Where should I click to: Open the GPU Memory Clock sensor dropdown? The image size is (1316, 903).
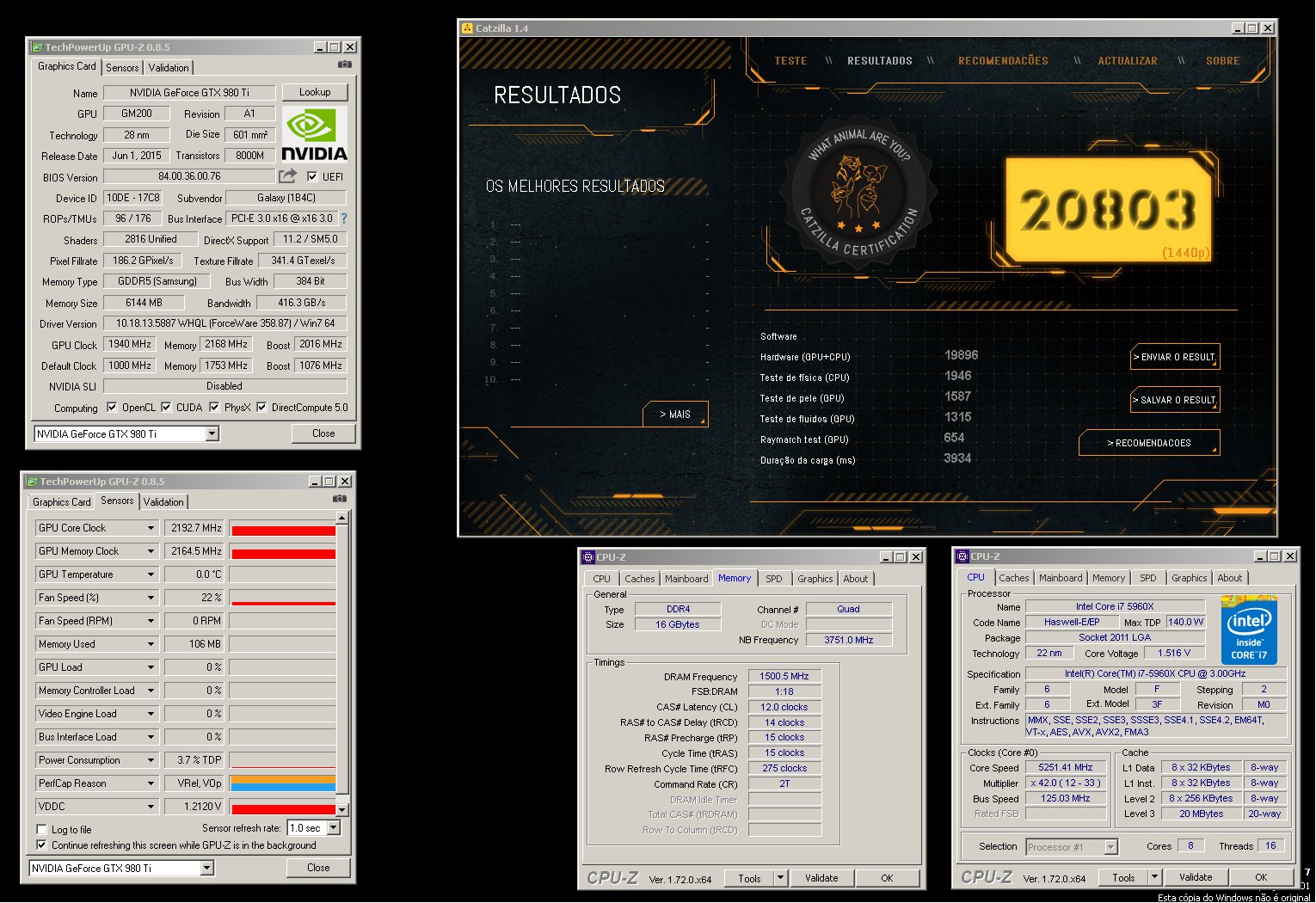click(151, 551)
